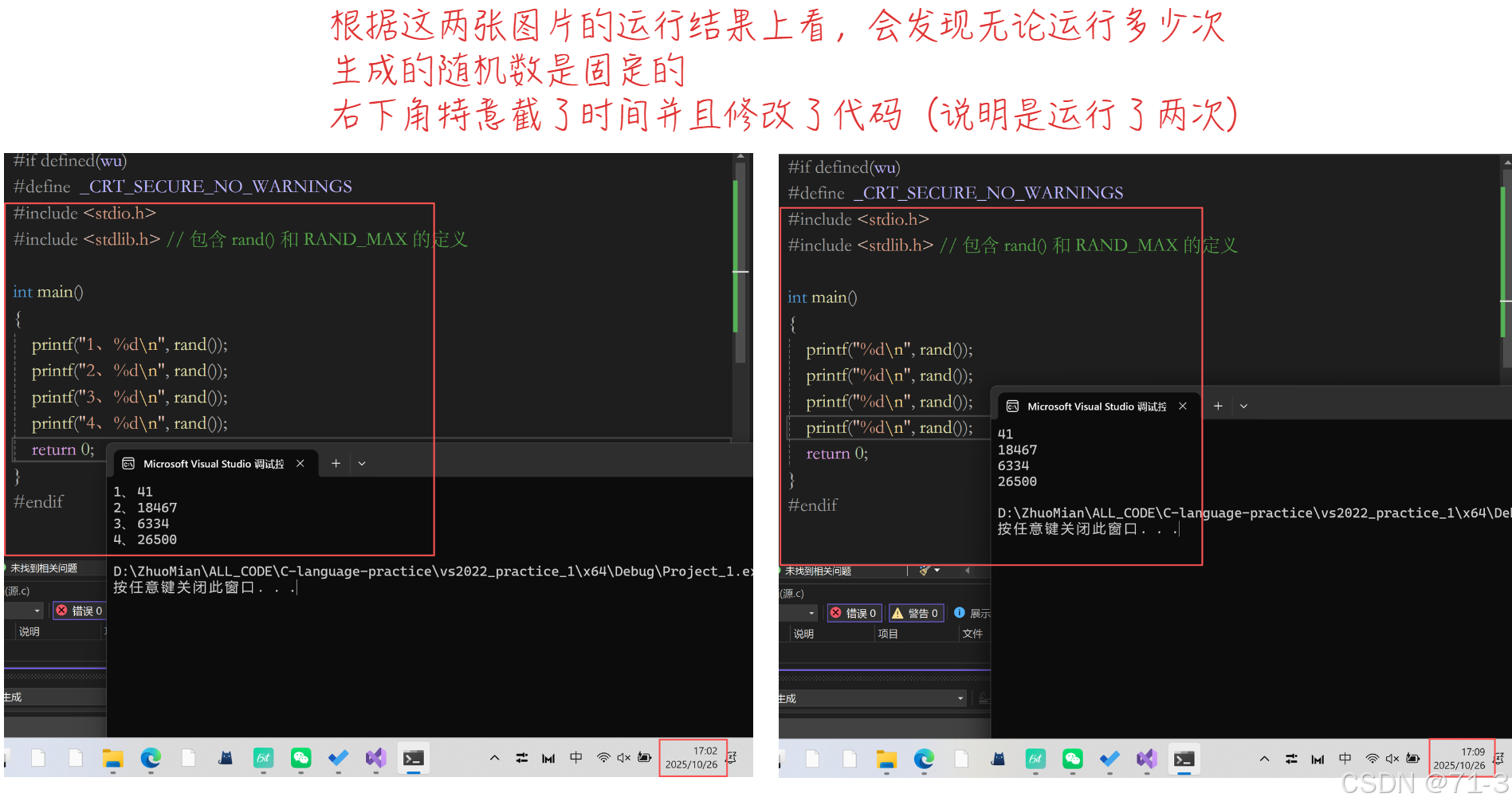Open the 17:09 clock in right taskbar

[1460, 758]
